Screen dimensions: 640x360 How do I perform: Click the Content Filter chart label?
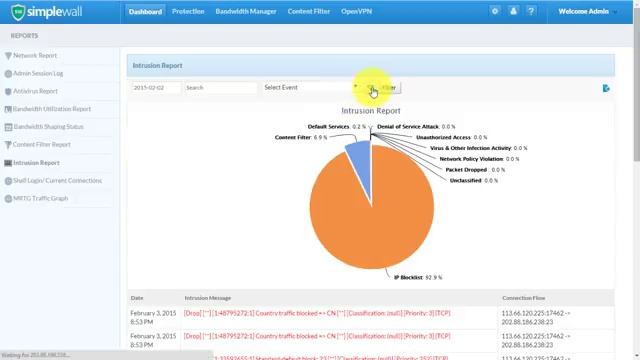point(301,138)
